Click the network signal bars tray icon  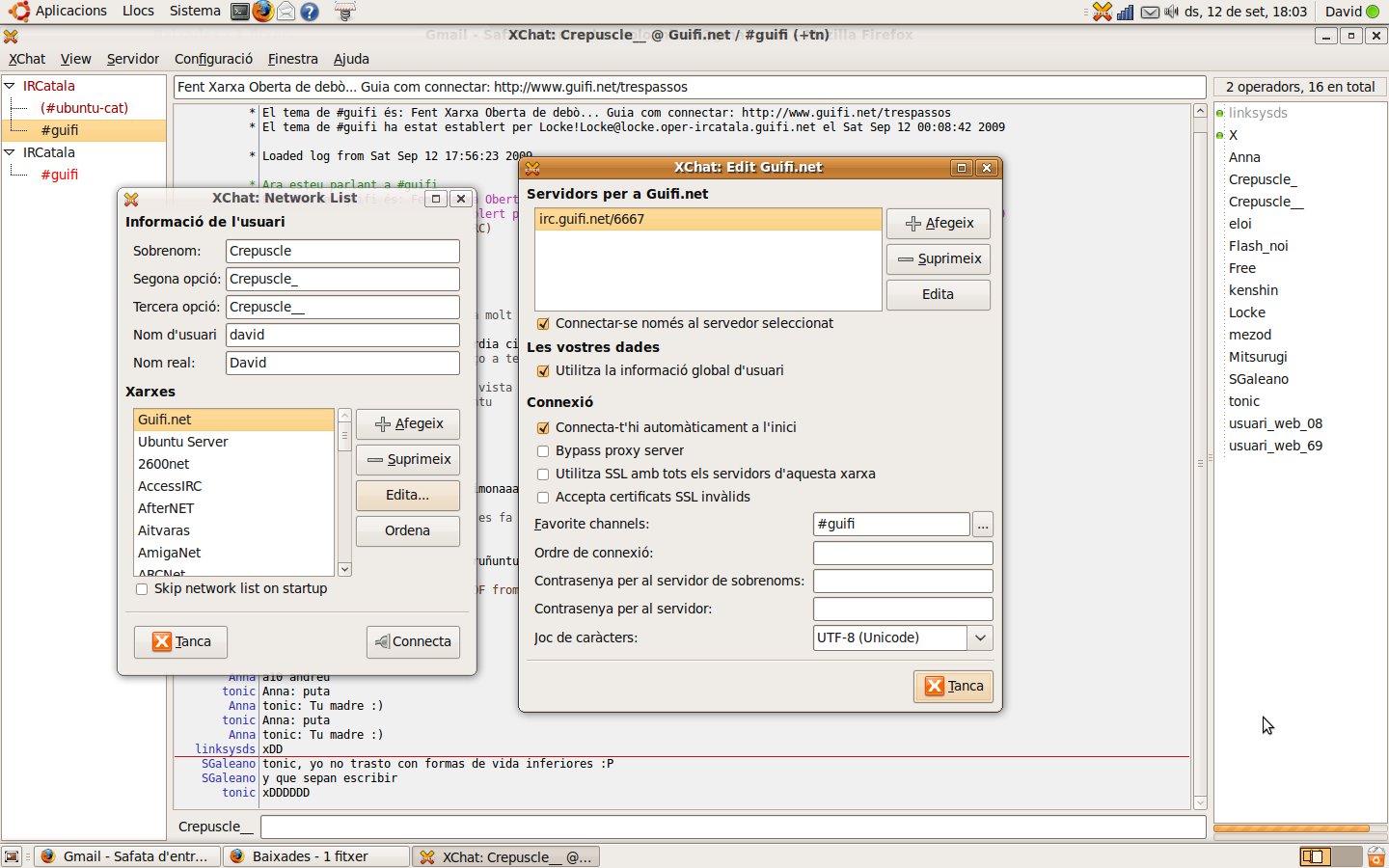(x=1125, y=12)
